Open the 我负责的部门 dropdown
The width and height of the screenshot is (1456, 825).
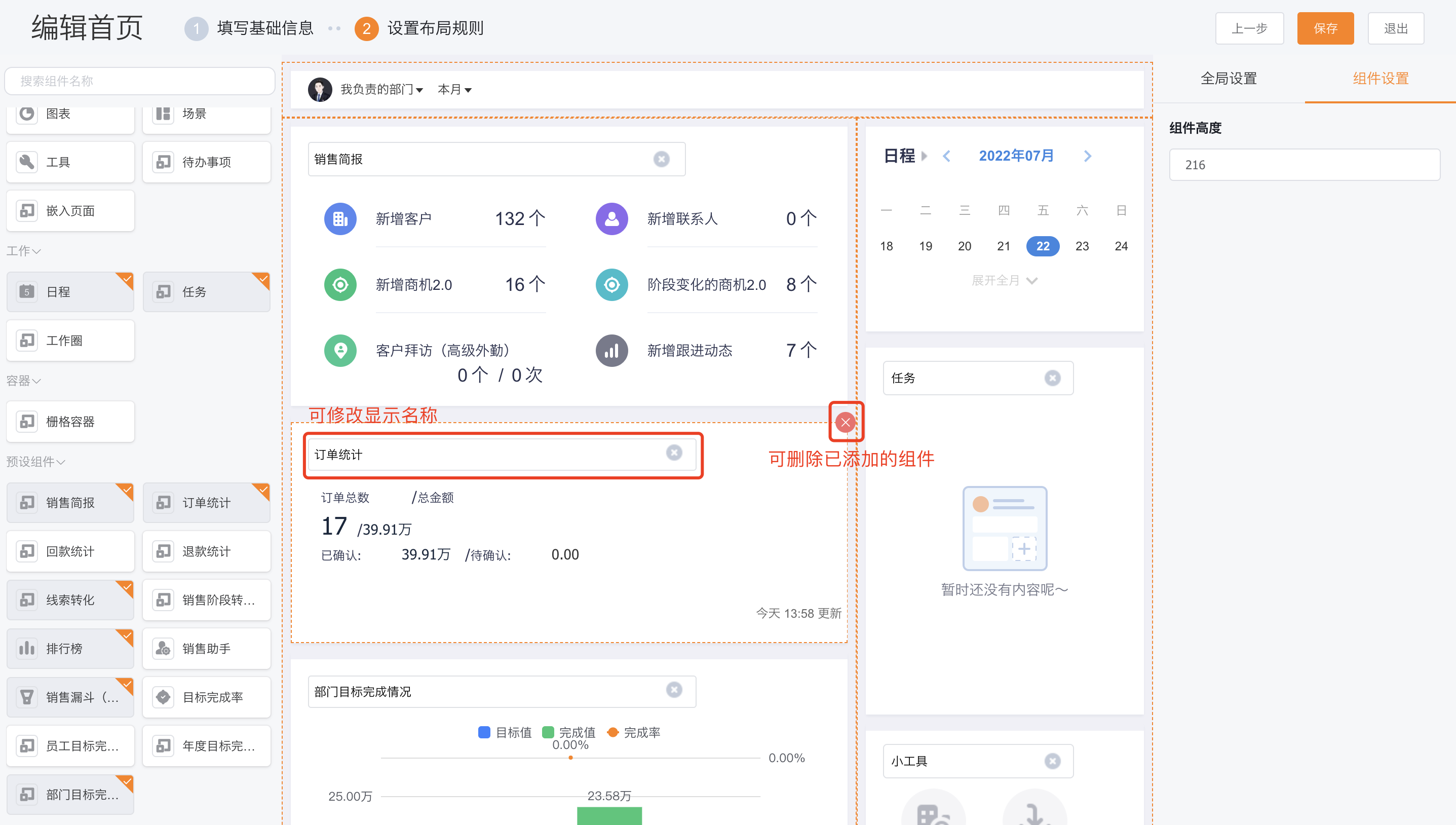pos(381,90)
